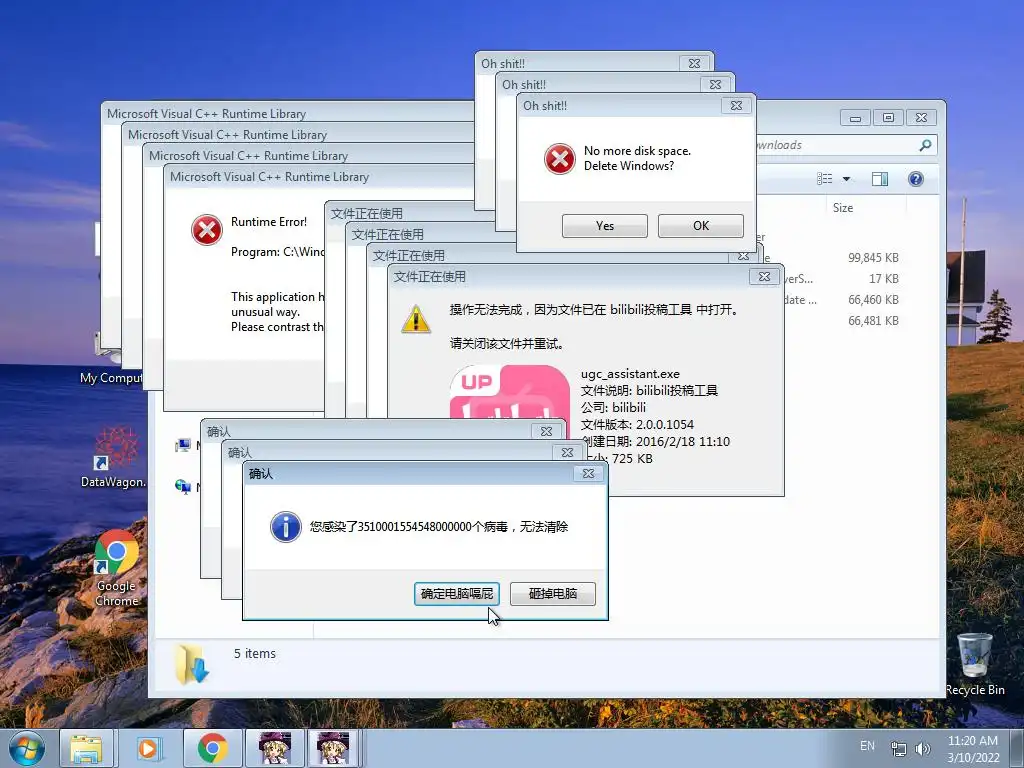Click the ugc_assistant.exe filename text
This screenshot has height=768, width=1024.
click(630, 374)
